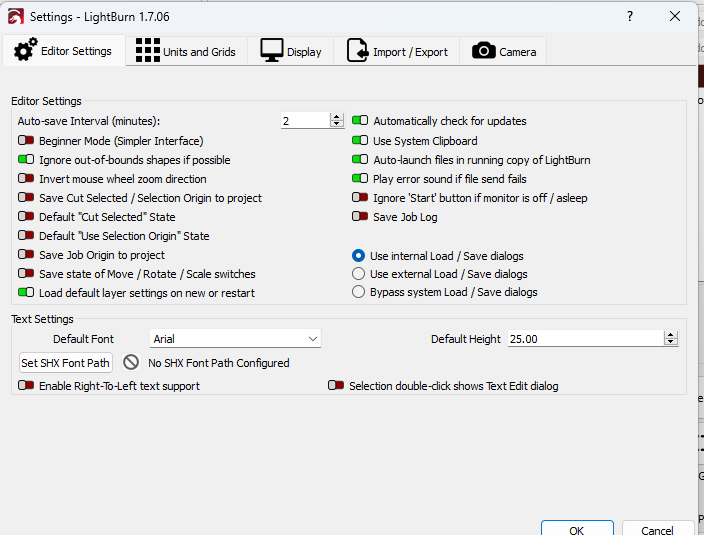Enable Right-To-Left text support
This screenshot has width=704, height=535.
[x=26, y=385]
